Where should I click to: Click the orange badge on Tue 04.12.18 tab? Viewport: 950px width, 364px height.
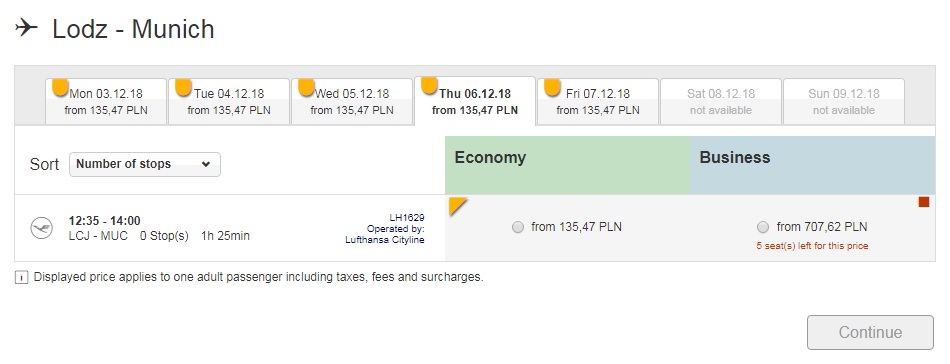(x=184, y=88)
